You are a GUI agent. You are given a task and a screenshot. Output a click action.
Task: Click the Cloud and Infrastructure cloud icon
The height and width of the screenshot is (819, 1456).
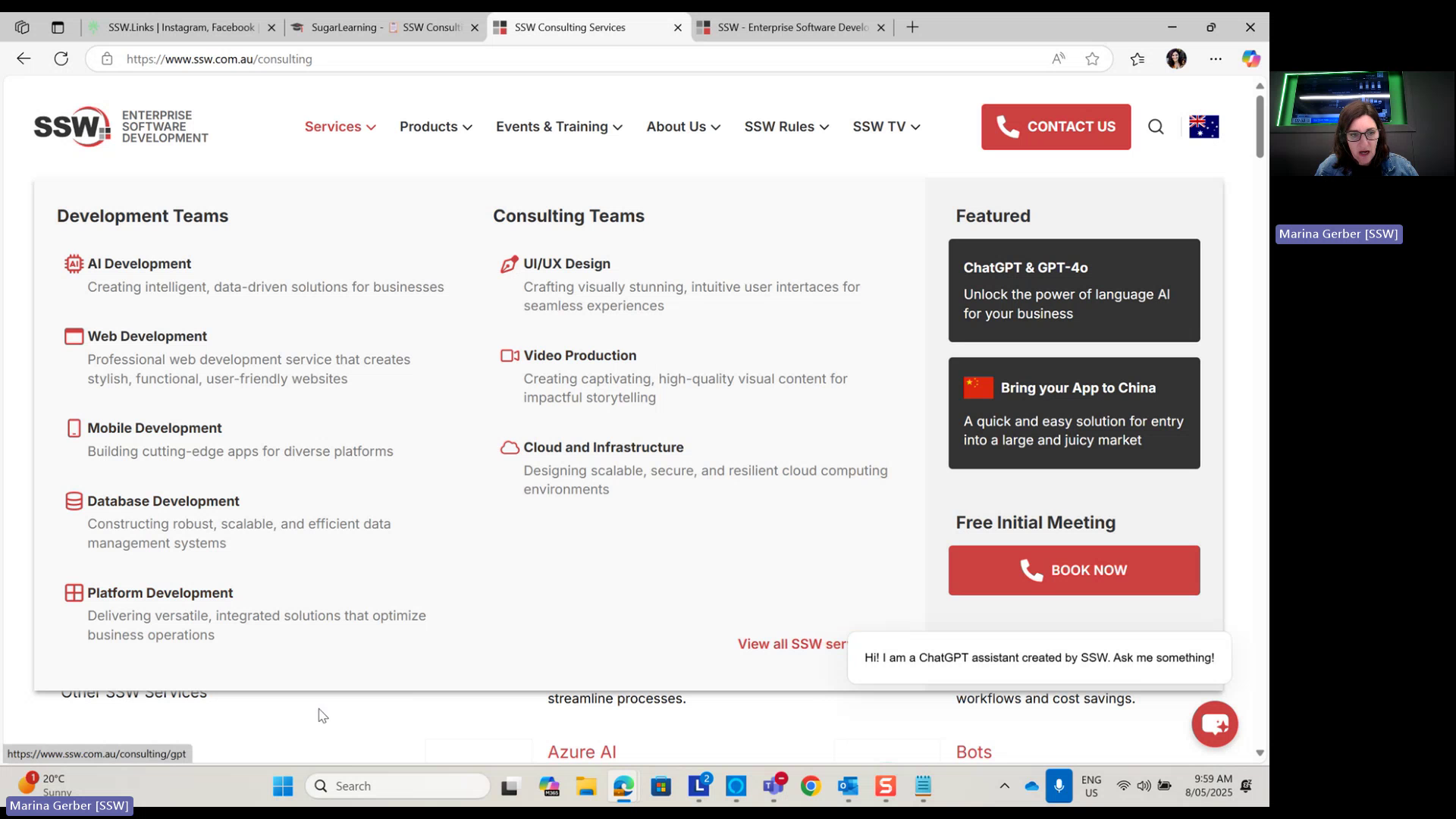point(510,447)
